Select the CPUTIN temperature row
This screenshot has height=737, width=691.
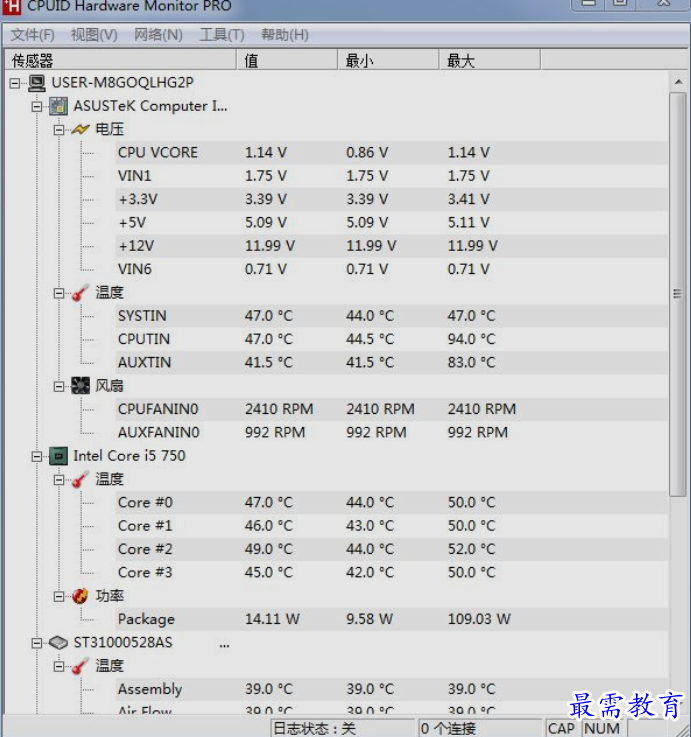(392, 339)
